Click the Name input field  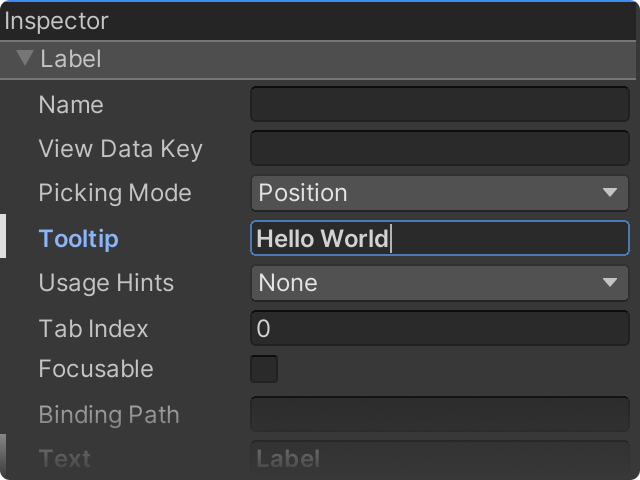pos(439,104)
